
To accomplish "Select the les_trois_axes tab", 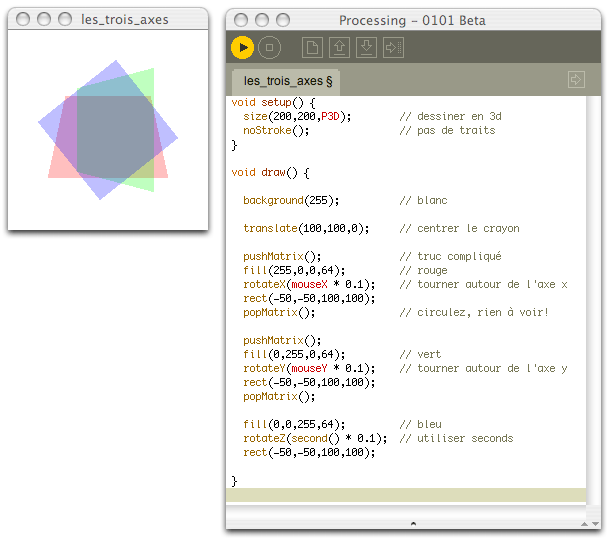I will pyautogui.click(x=288, y=80).
